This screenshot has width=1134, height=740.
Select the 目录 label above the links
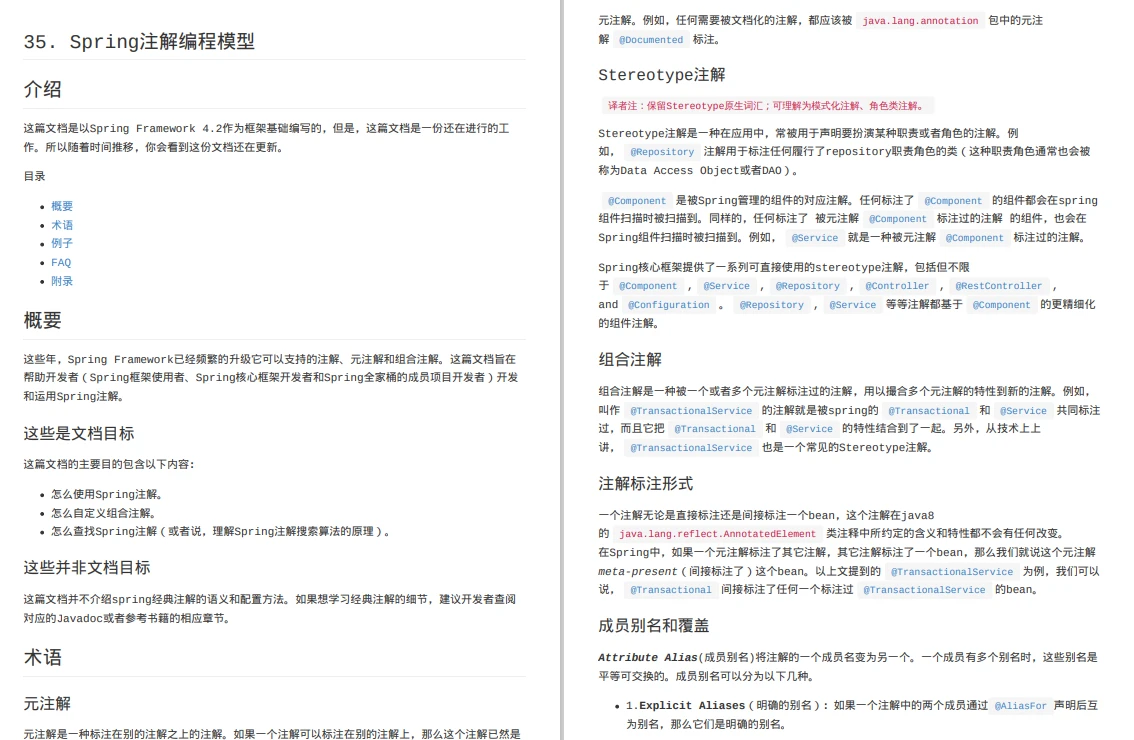[x=34, y=176]
